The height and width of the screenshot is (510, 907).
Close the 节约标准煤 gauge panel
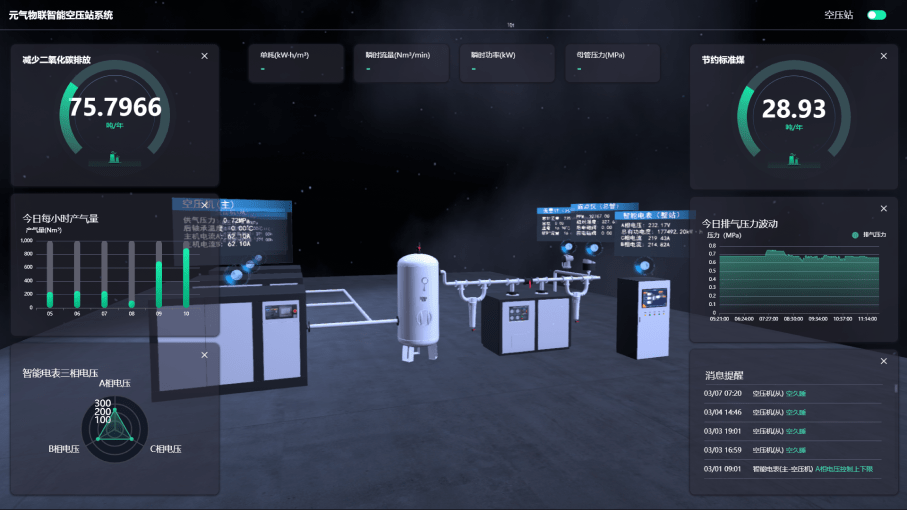883,56
